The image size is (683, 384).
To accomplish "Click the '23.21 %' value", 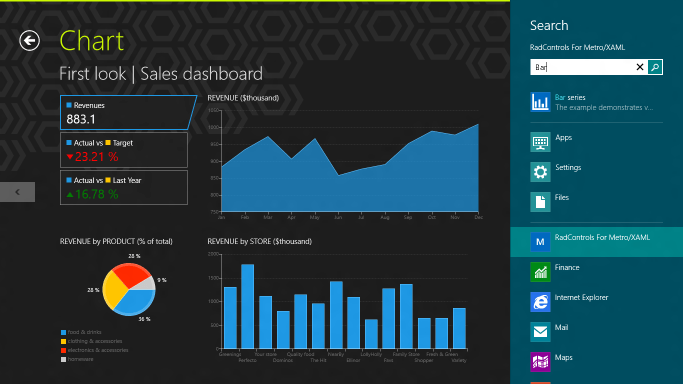I will pyautogui.click(x=96, y=157).
